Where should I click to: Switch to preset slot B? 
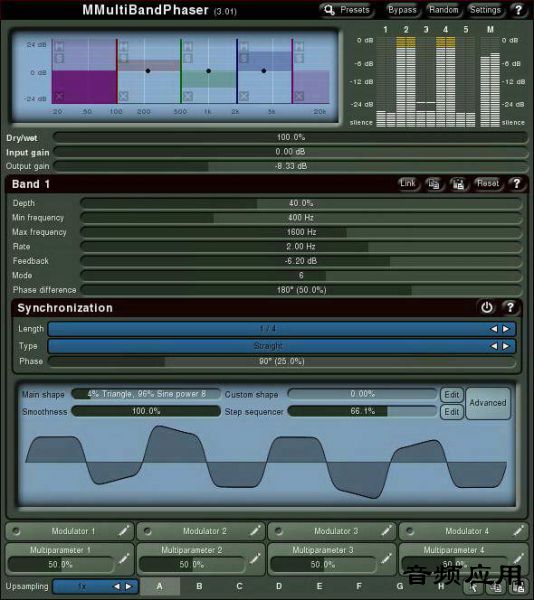coord(200,586)
